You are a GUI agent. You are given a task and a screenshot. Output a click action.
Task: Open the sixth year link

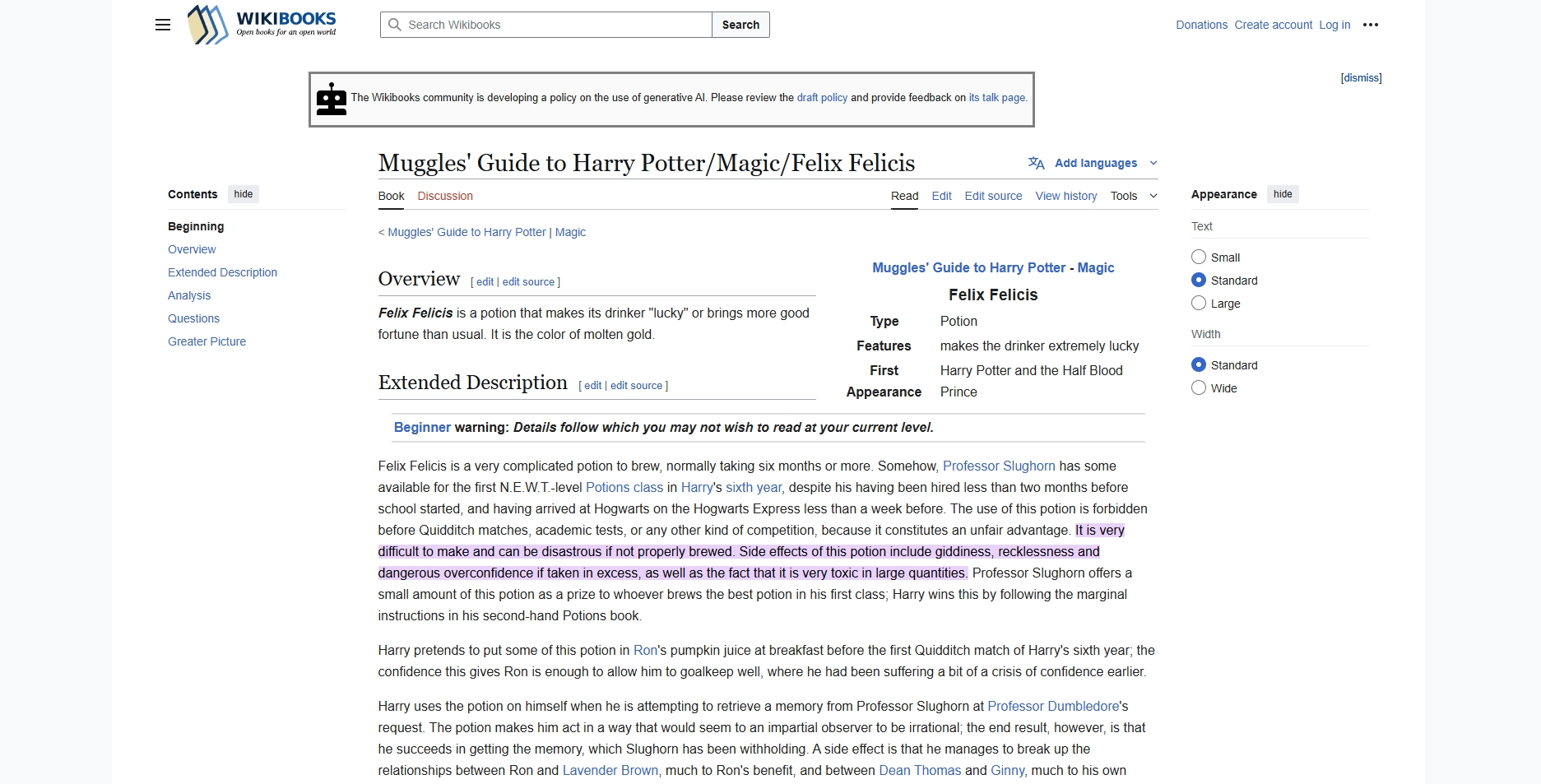[754, 487]
